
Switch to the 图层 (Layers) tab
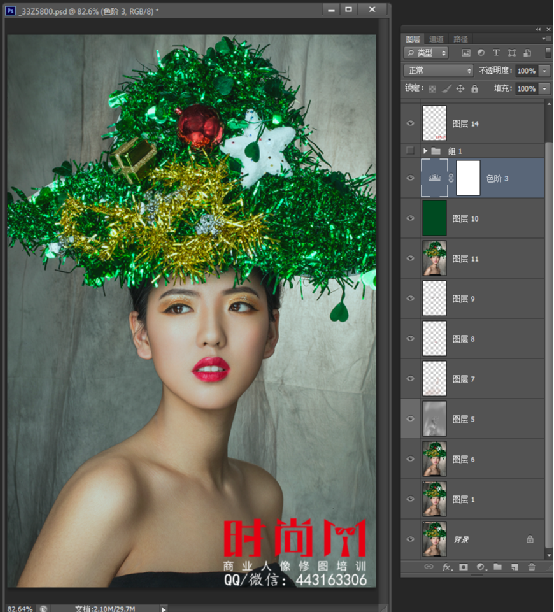tap(412, 39)
